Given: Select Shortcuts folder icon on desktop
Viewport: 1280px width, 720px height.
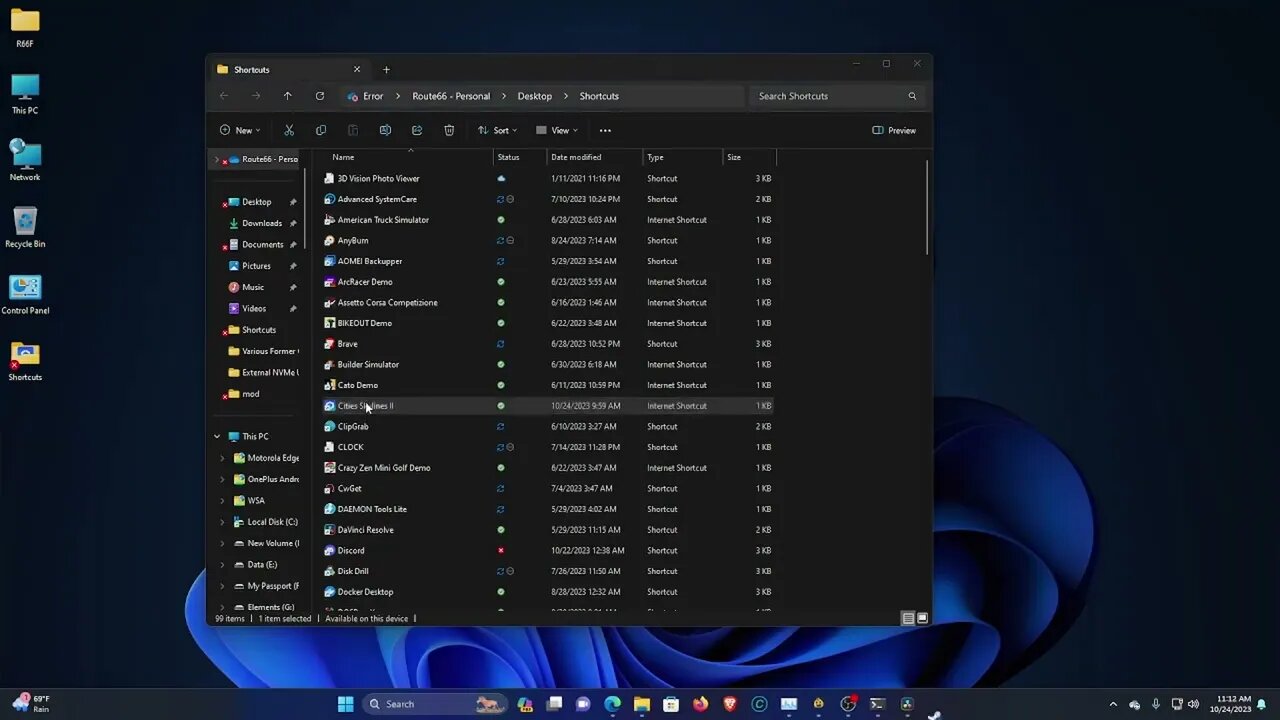Looking at the screenshot, I should pyautogui.click(x=25, y=362).
